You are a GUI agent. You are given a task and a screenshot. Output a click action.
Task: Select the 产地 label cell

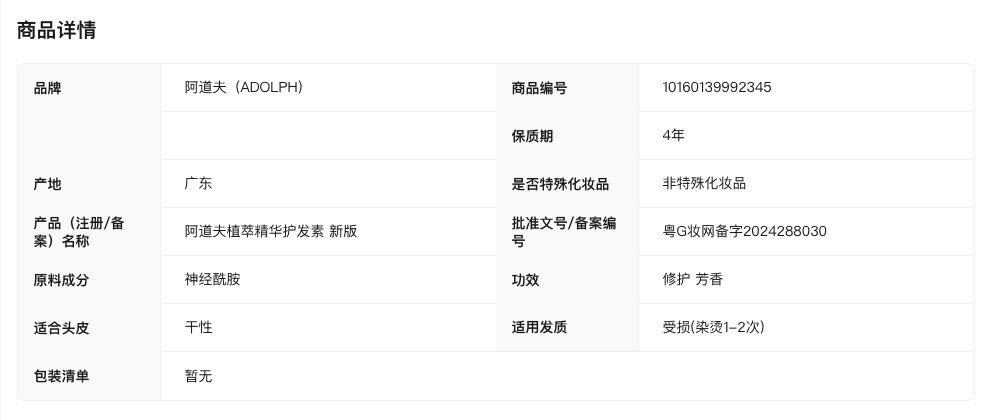point(48,184)
